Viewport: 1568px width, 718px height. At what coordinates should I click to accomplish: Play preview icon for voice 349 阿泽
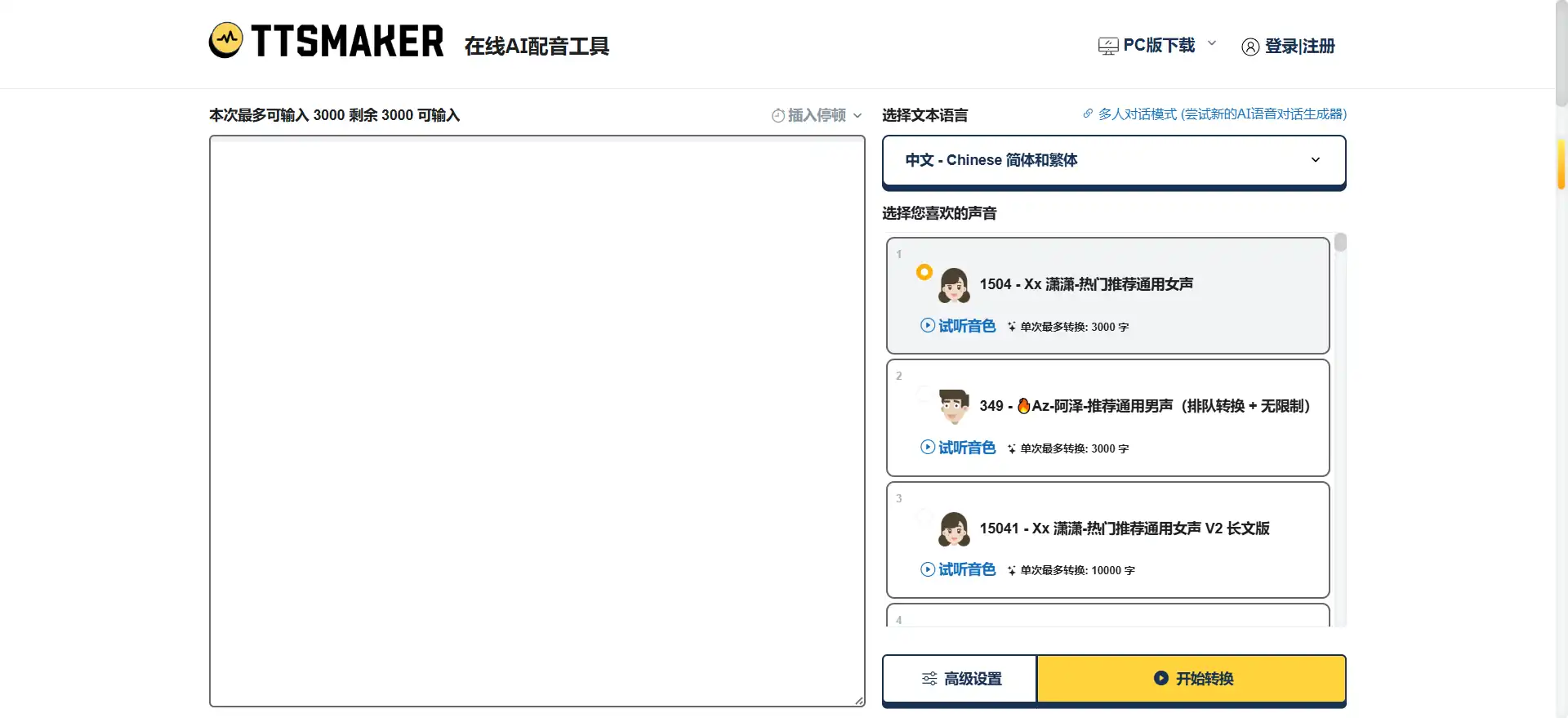pyautogui.click(x=928, y=447)
